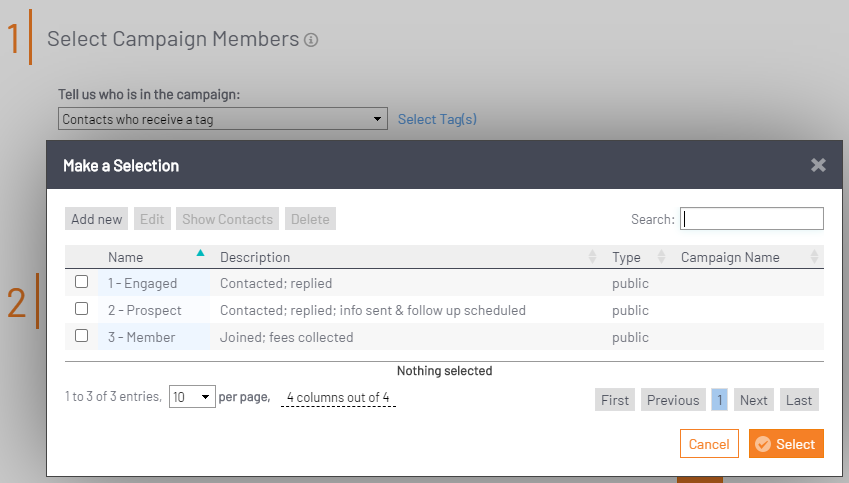Click the 'Joined; fees collected' description

pos(286,337)
